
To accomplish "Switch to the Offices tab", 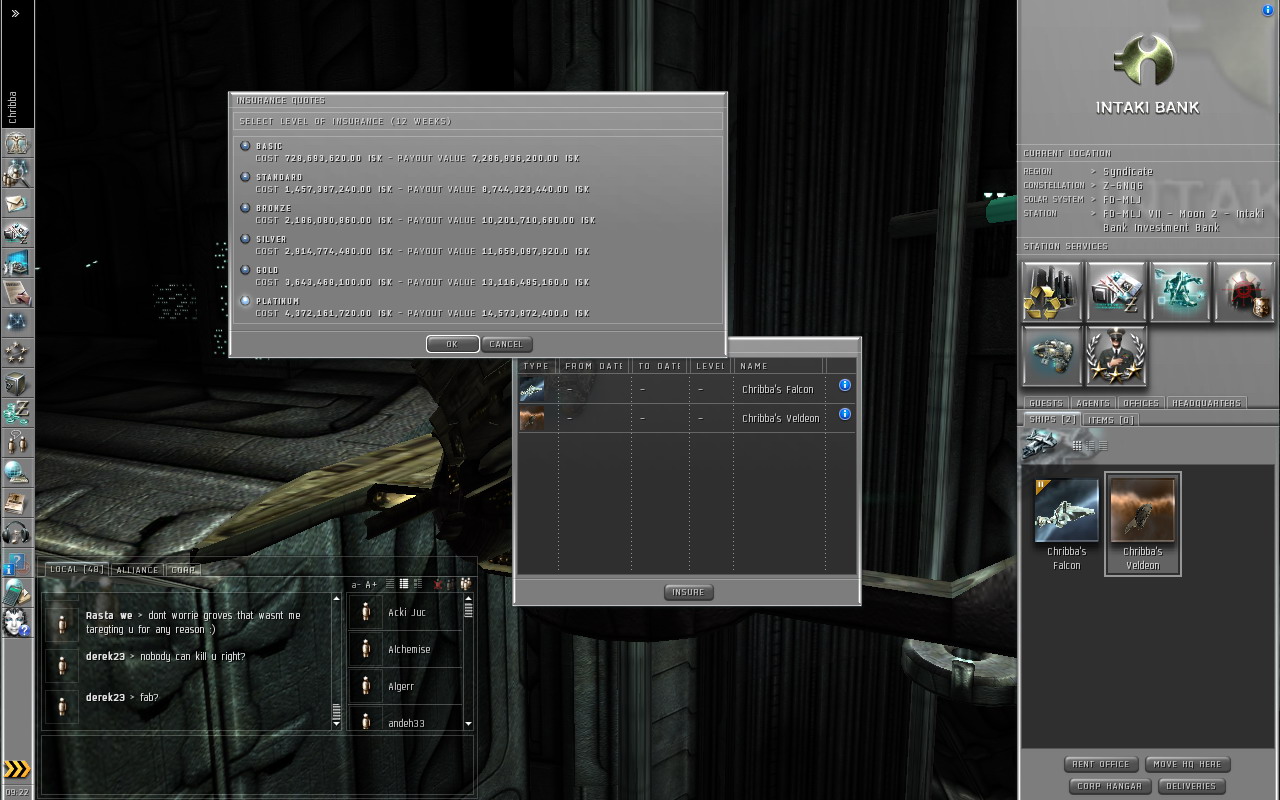I will point(1141,403).
